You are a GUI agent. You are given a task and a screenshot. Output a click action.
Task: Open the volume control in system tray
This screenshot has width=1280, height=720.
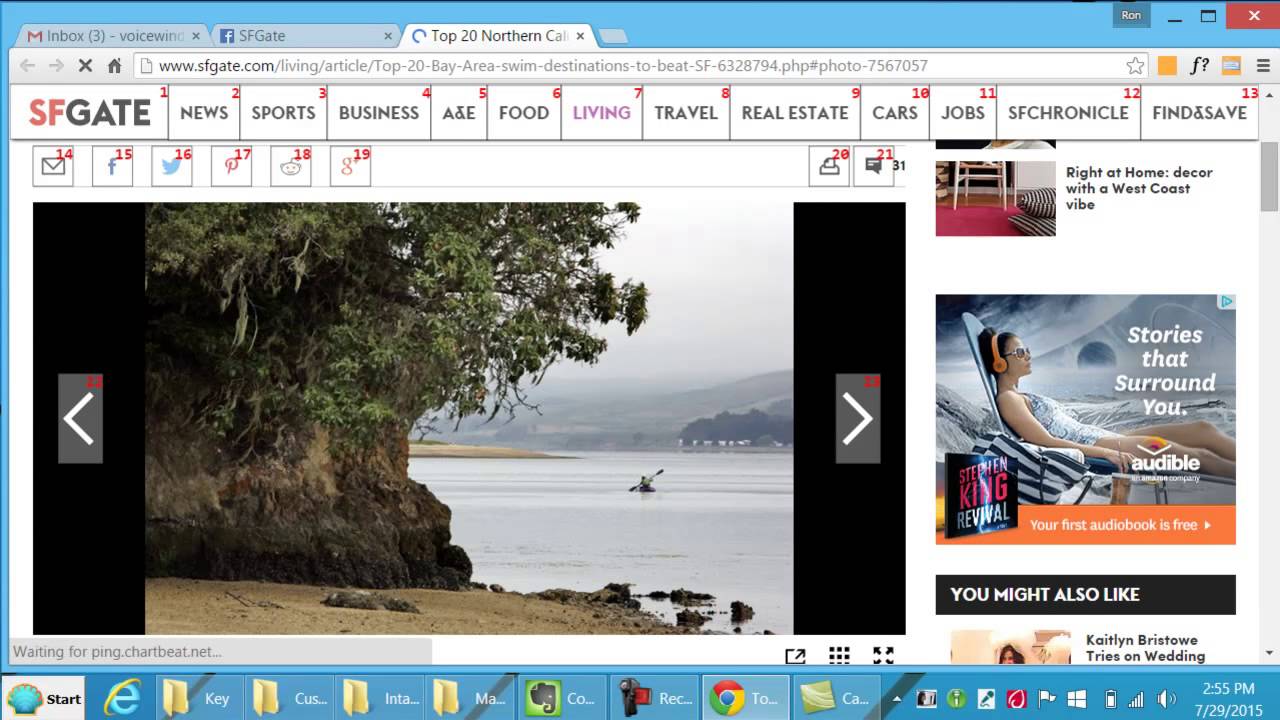(x=1166, y=699)
